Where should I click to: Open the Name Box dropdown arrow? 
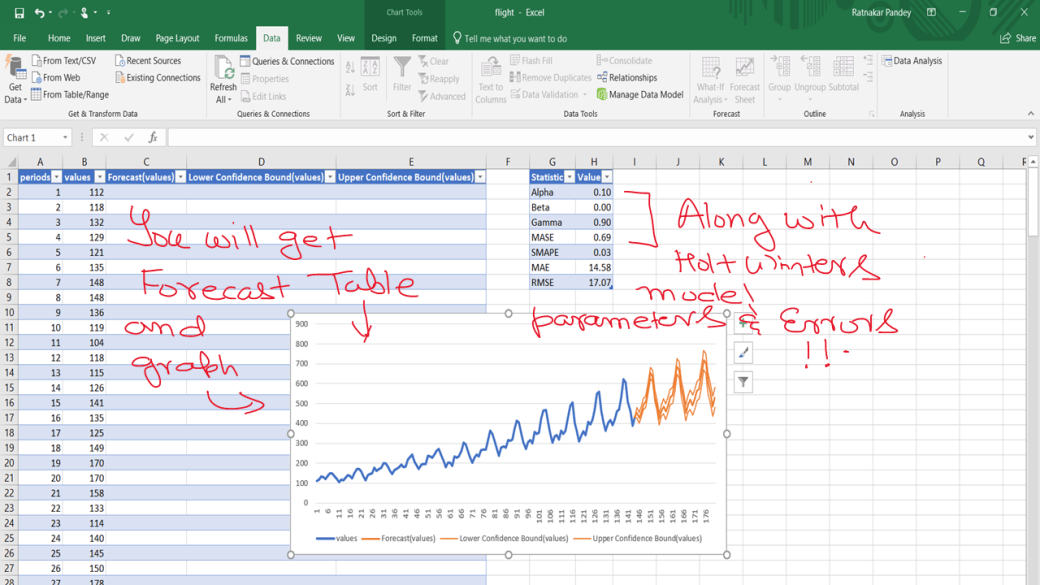point(65,138)
